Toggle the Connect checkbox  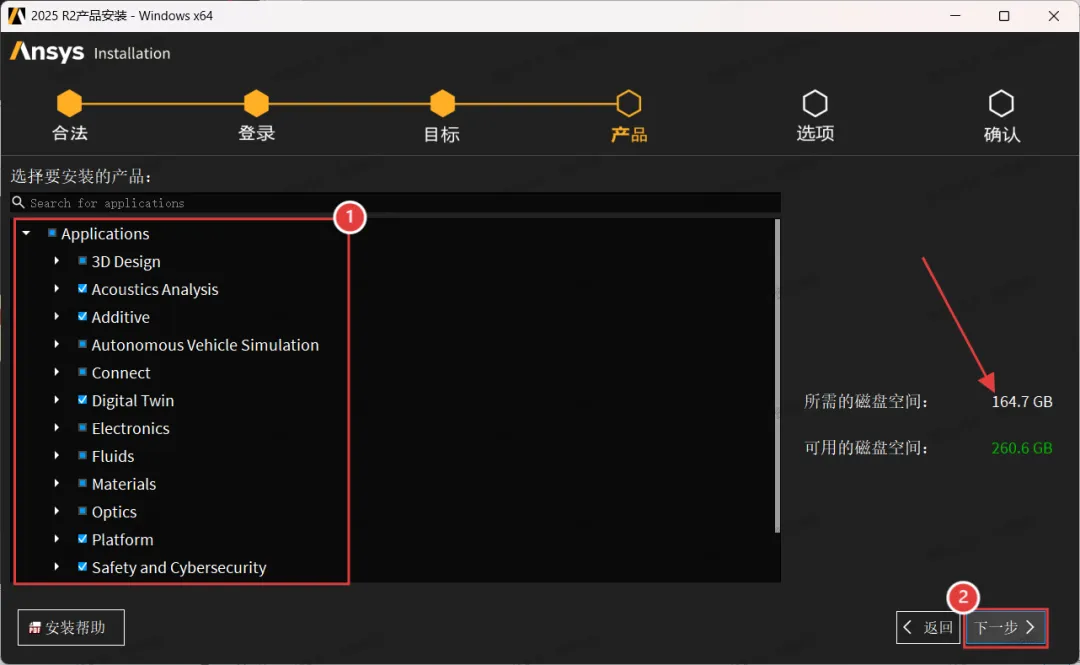pyautogui.click(x=82, y=372)
